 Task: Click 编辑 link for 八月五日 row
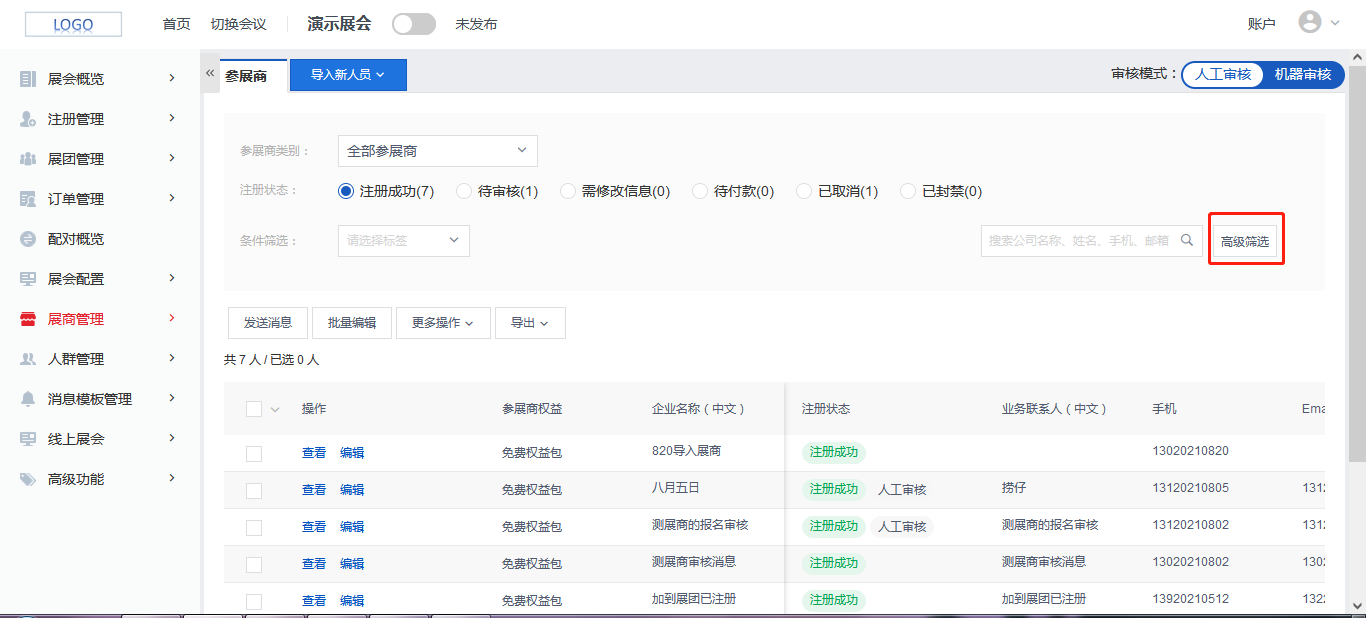point(352,490)
